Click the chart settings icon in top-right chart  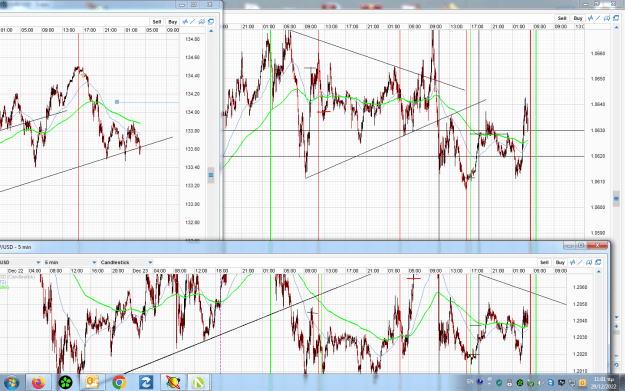click(x=607, y=18)
